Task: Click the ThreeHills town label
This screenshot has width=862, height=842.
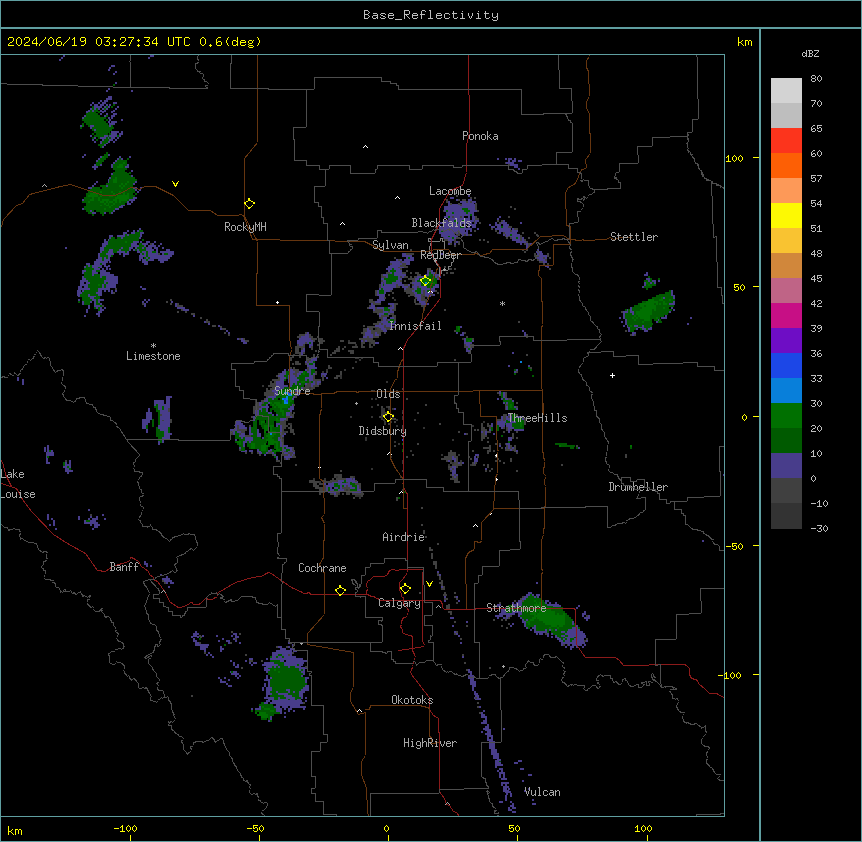Action: tap(538, 418)
